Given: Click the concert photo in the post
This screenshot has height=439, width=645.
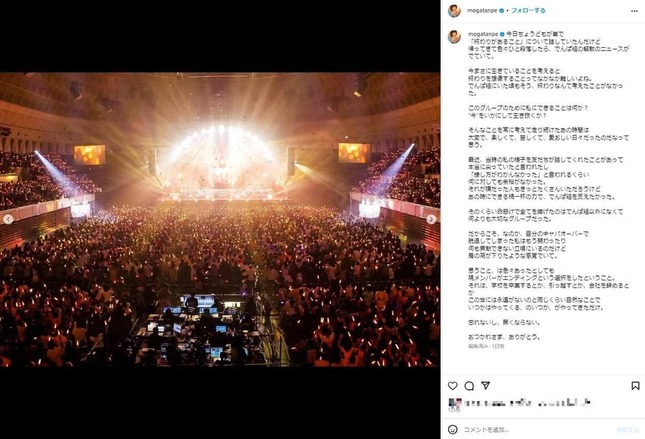Looking at the screenshot, I should click(220, 220).
